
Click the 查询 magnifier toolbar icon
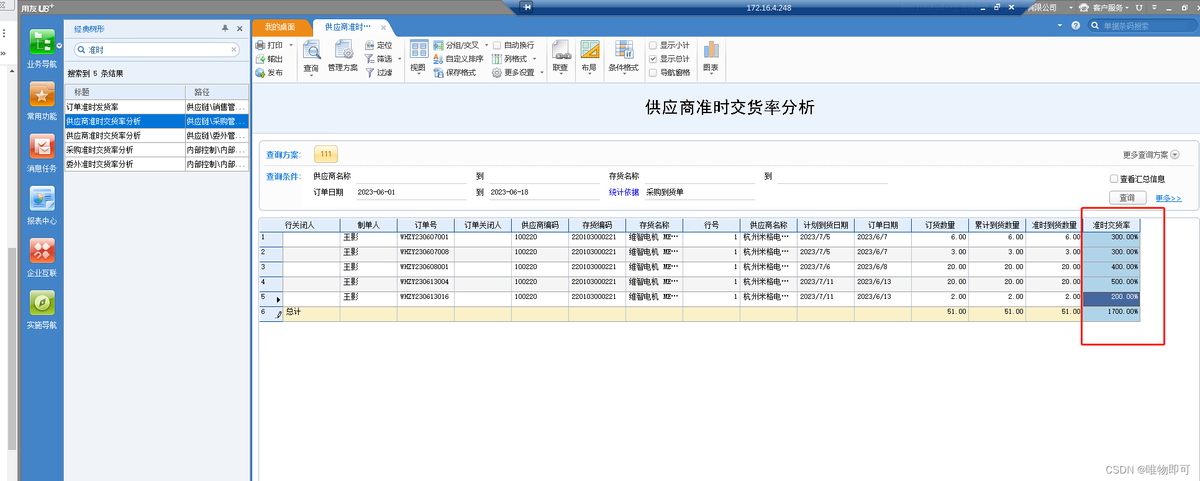[312, 52]
